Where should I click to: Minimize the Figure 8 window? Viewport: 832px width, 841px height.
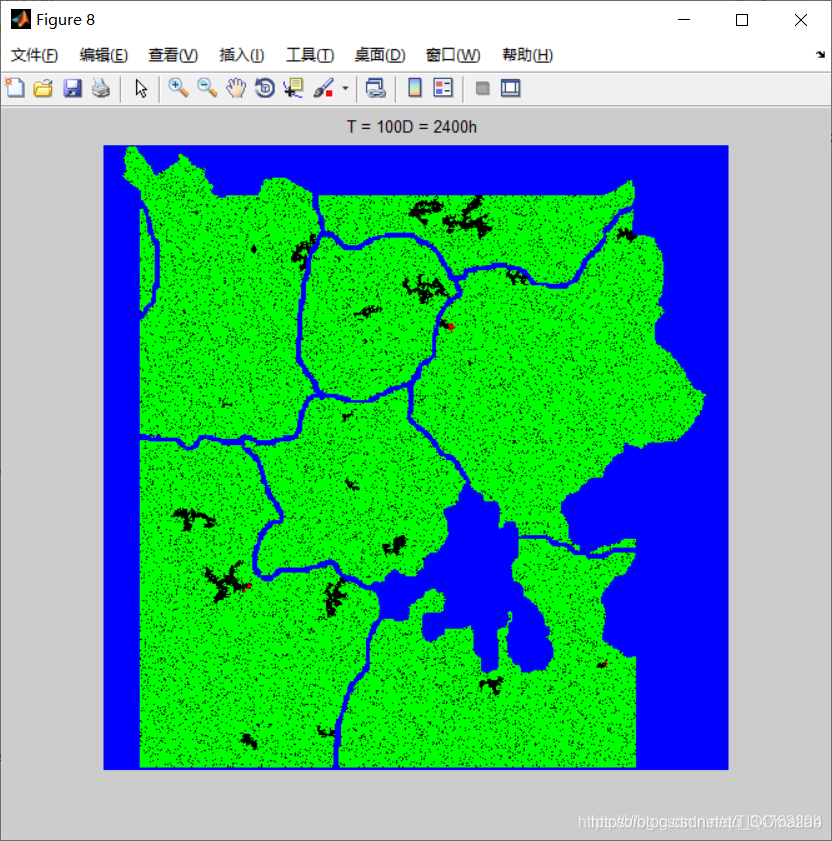pyautogui.click(x=684, y=20)
